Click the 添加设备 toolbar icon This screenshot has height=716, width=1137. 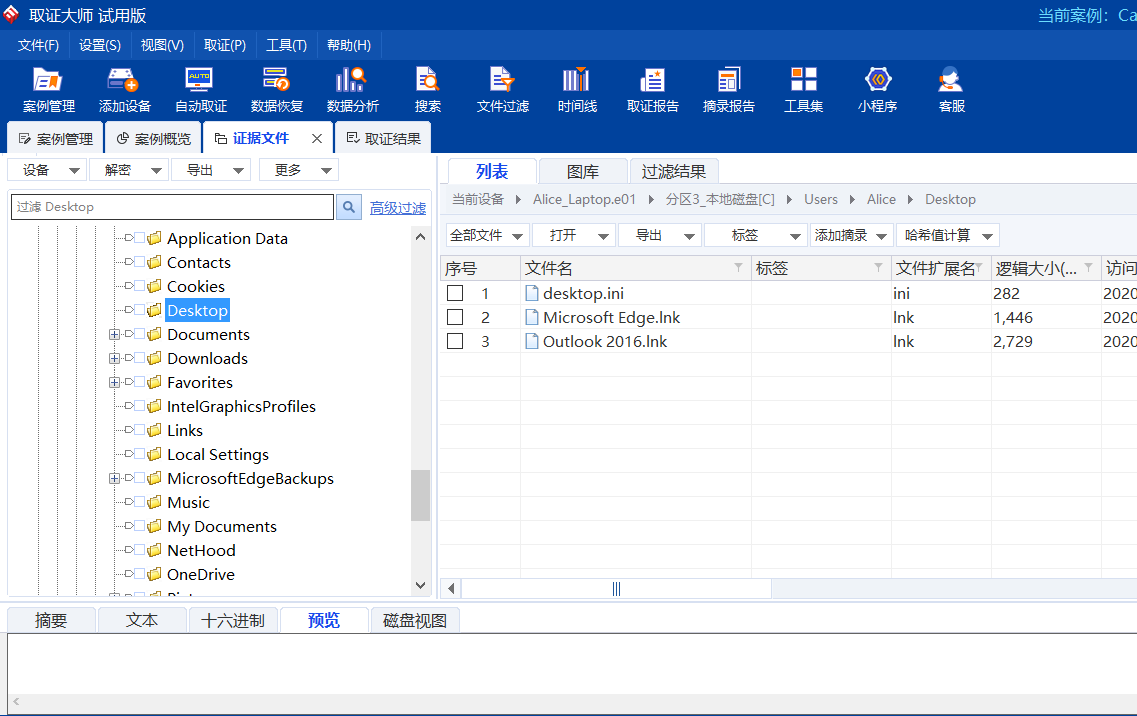click(x=124, y=89)
